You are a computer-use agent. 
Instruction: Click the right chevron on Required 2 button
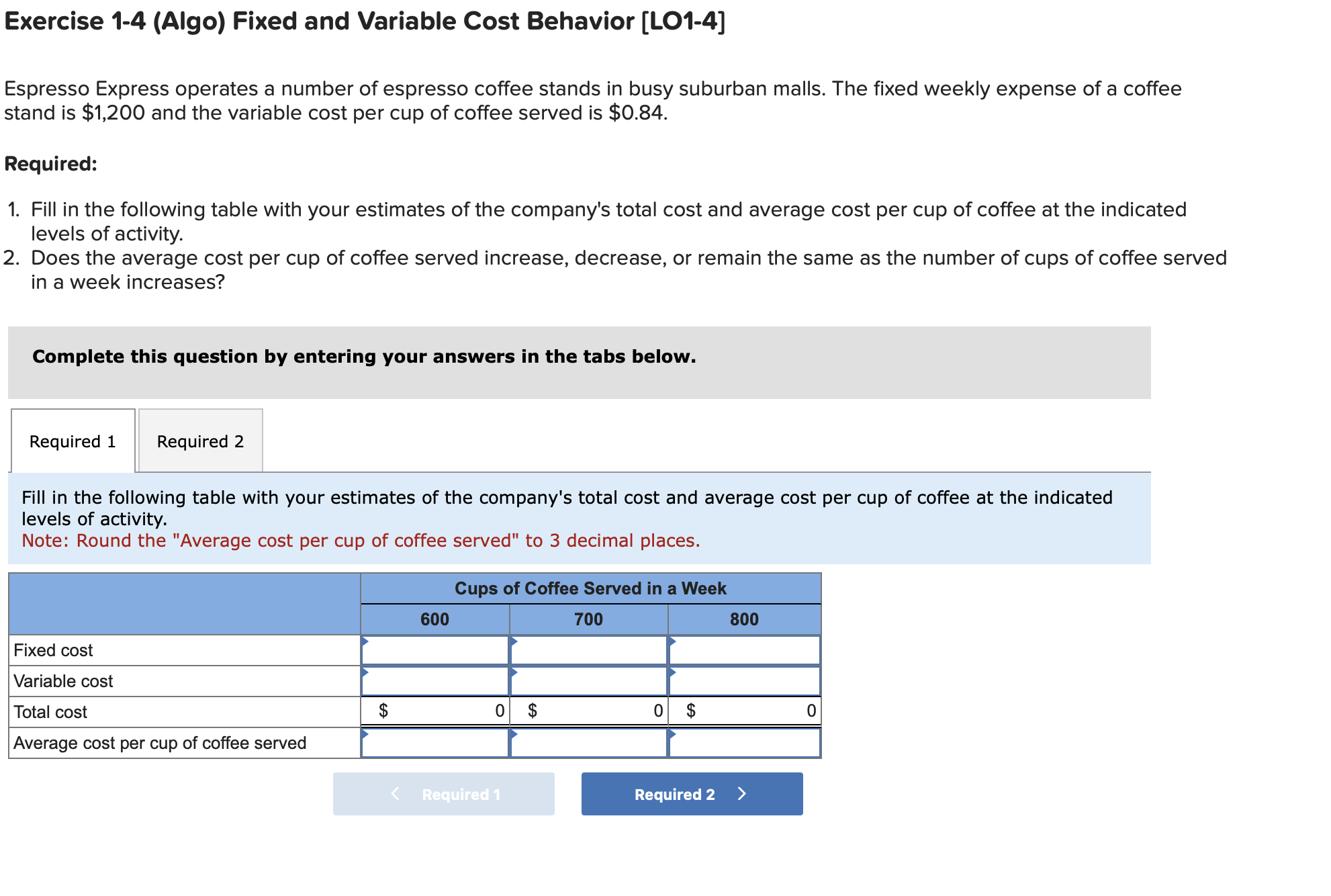pos(742,794)
